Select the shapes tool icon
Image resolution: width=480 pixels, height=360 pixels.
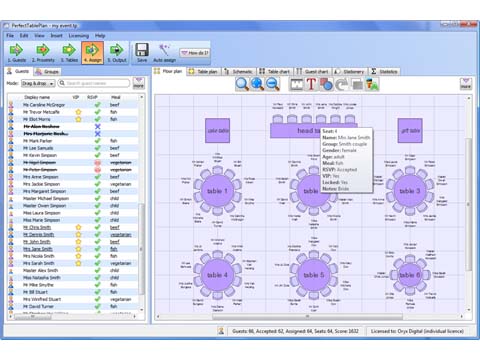326,84
